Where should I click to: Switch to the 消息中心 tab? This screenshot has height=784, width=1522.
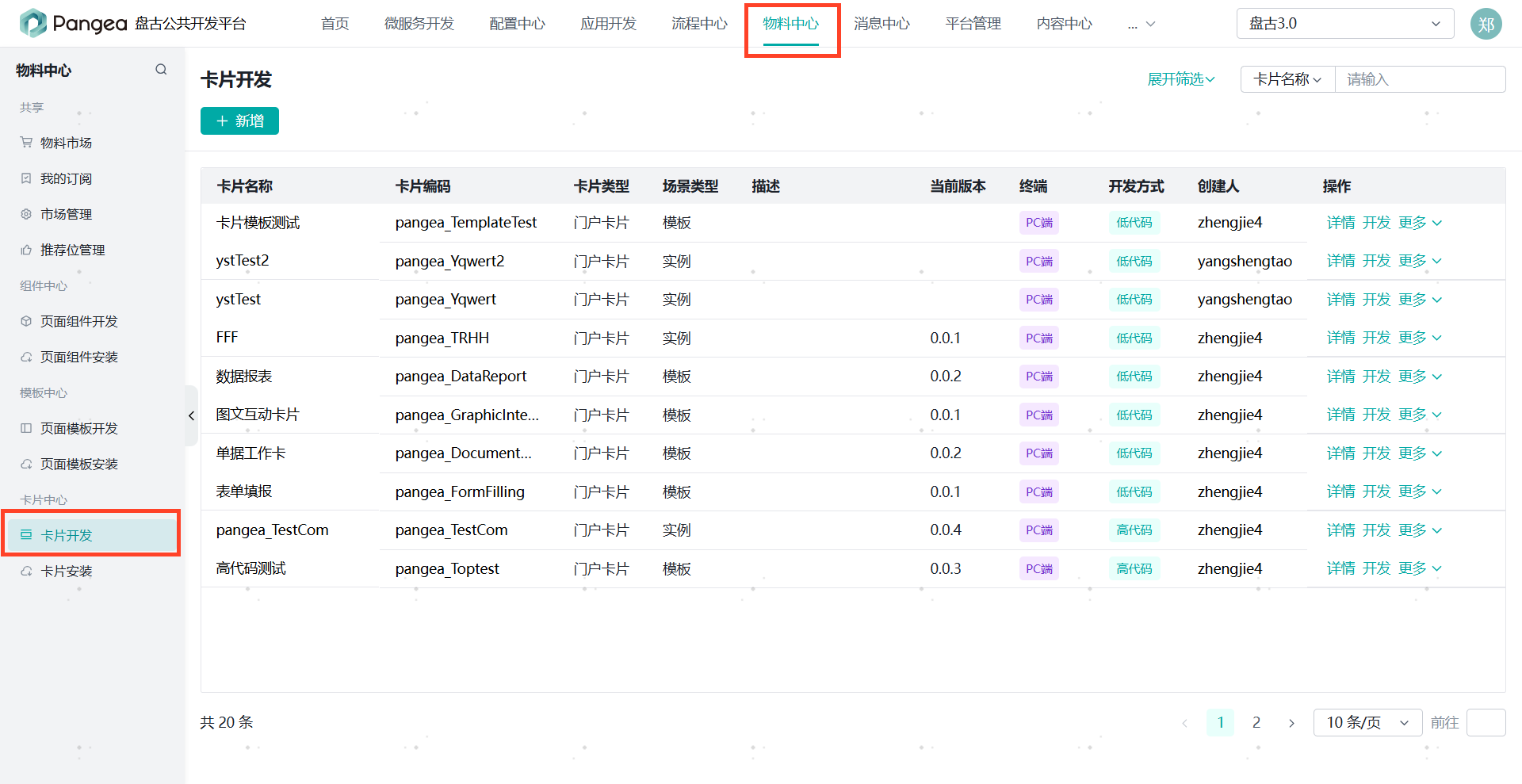[882, 24]
